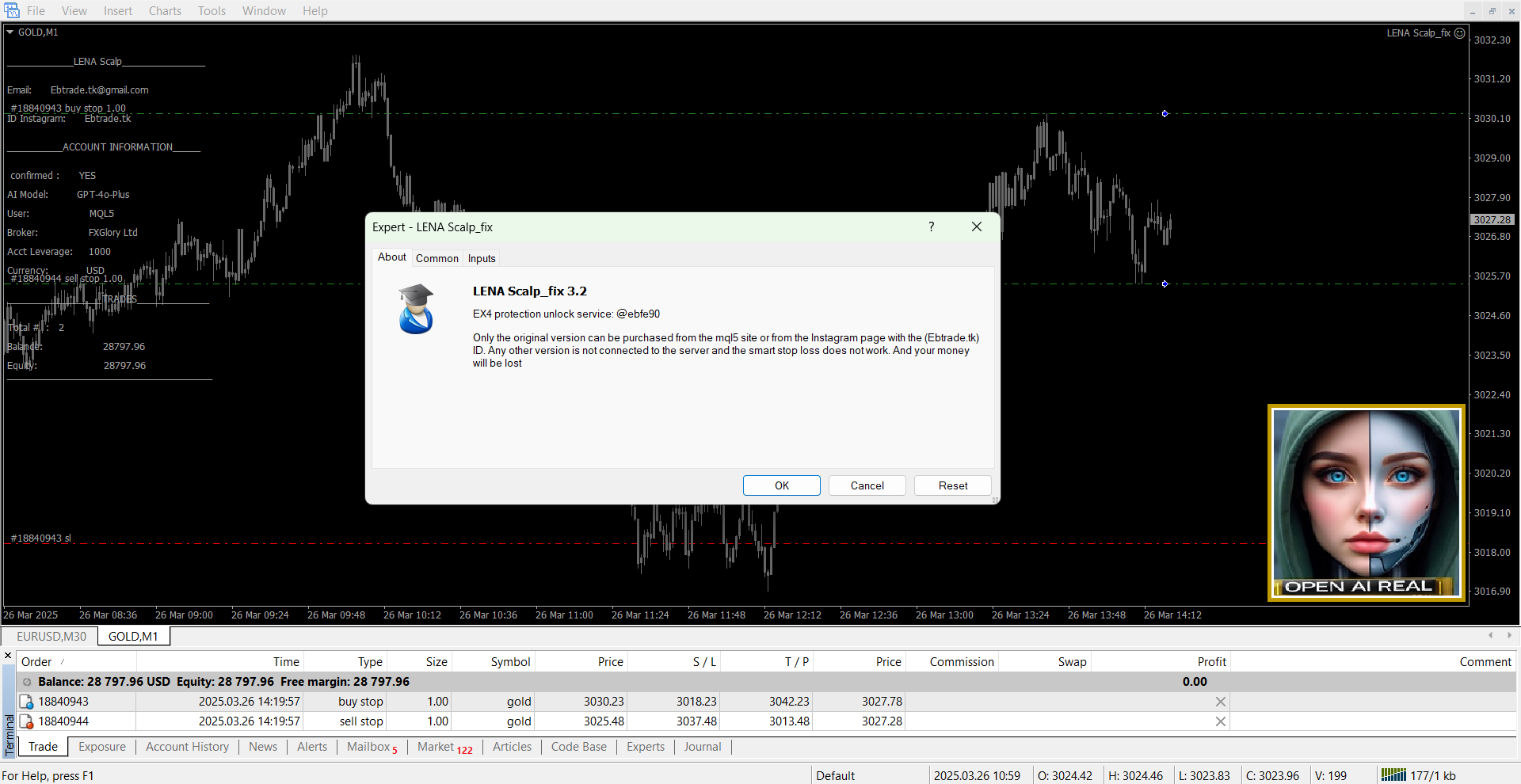Sort orders by the Type column header
The image size is (1521, 784).
click(x=345, y=662)
